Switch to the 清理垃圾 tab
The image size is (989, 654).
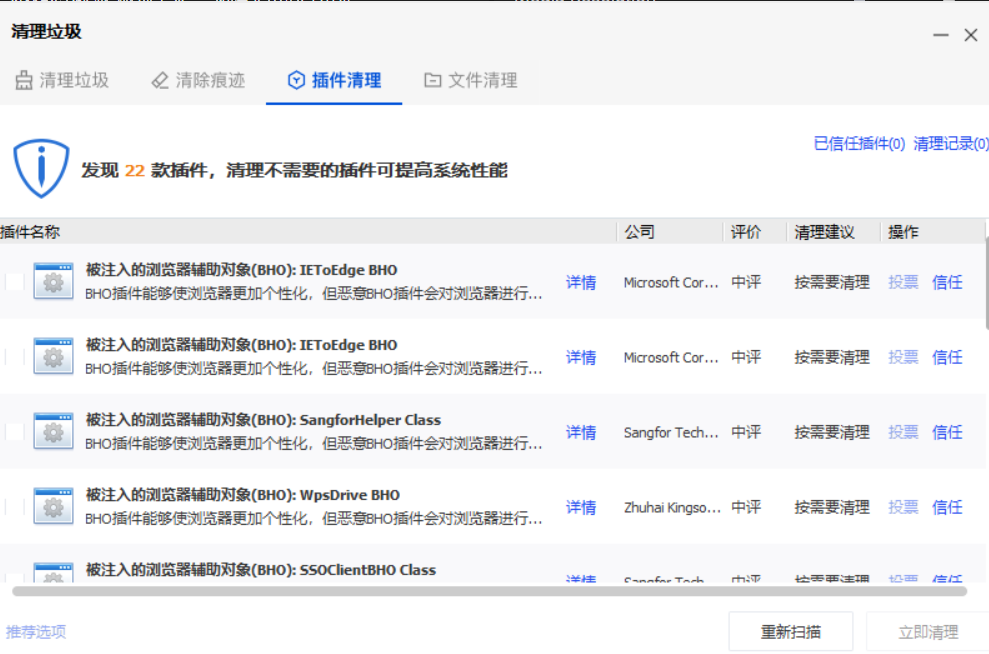(62, 80)
